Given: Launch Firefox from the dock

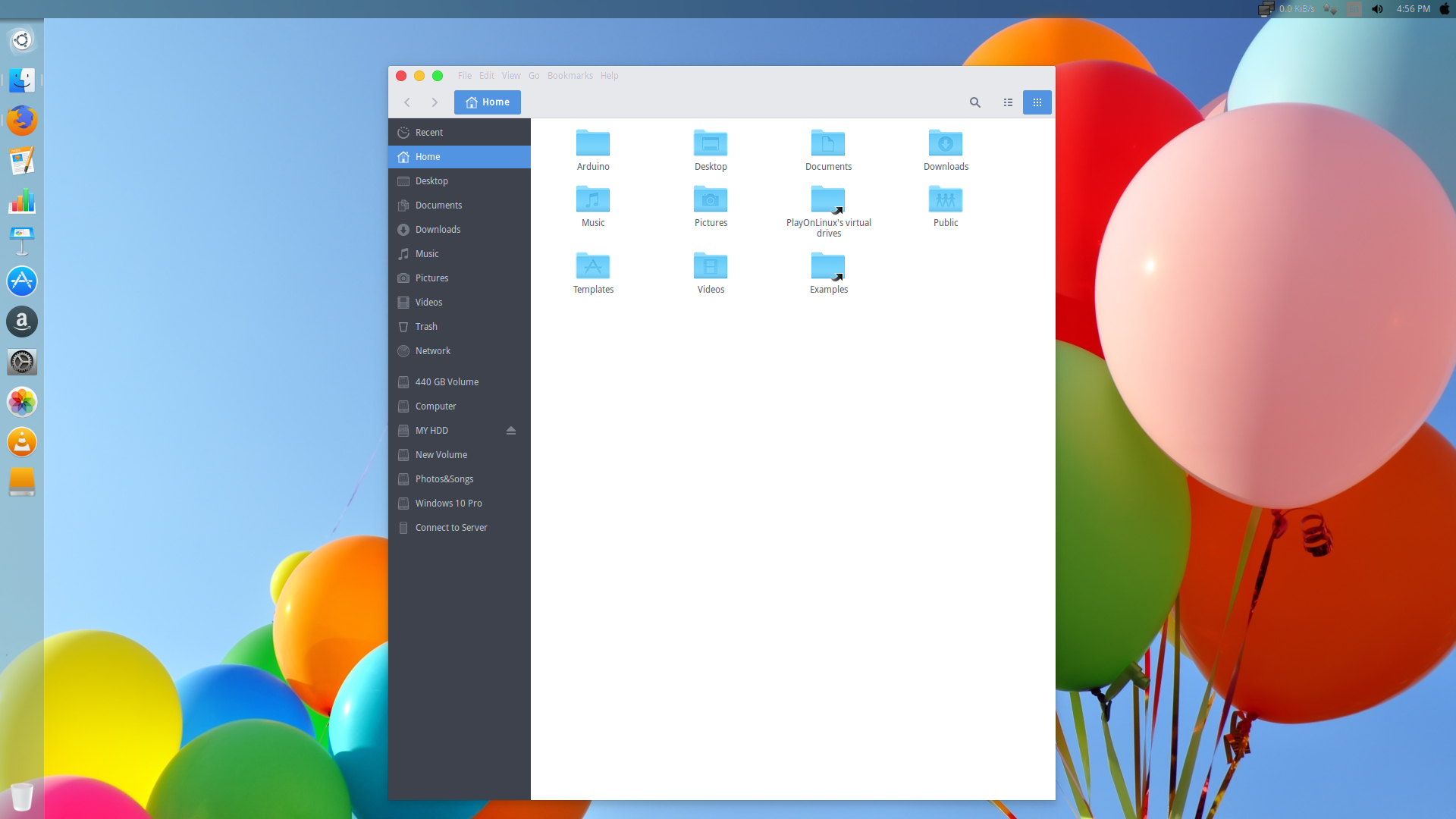Looking at the screenshot, I should [x=22, y=121].
